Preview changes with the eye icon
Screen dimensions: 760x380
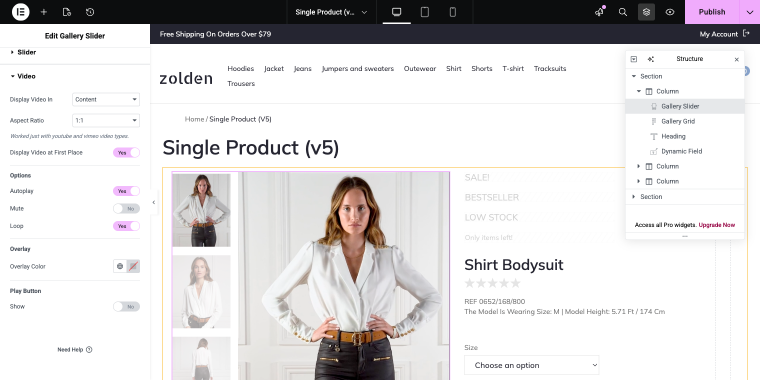pyautogui.click(x=670, y=12)
